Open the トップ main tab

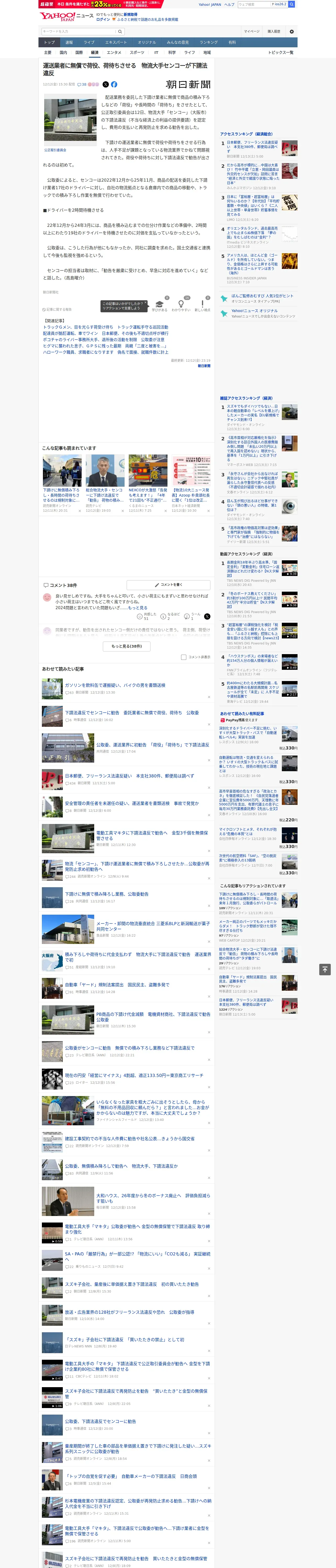coord(49,42)
